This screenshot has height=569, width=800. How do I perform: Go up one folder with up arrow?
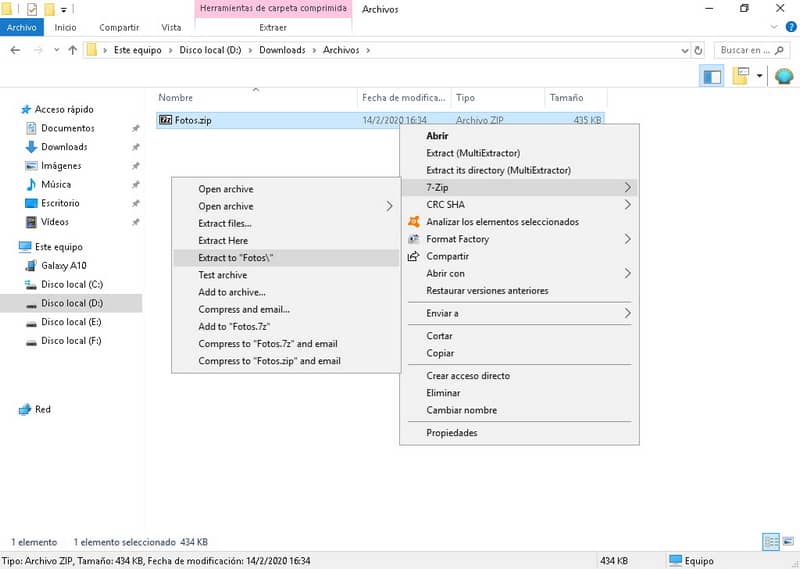[73, 50]
